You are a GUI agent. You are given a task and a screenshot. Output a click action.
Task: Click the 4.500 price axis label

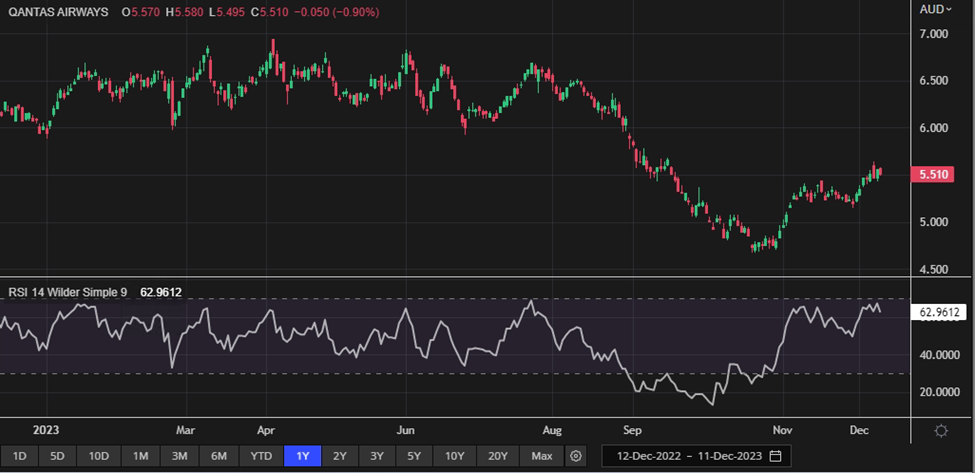[x=933, y=270]
